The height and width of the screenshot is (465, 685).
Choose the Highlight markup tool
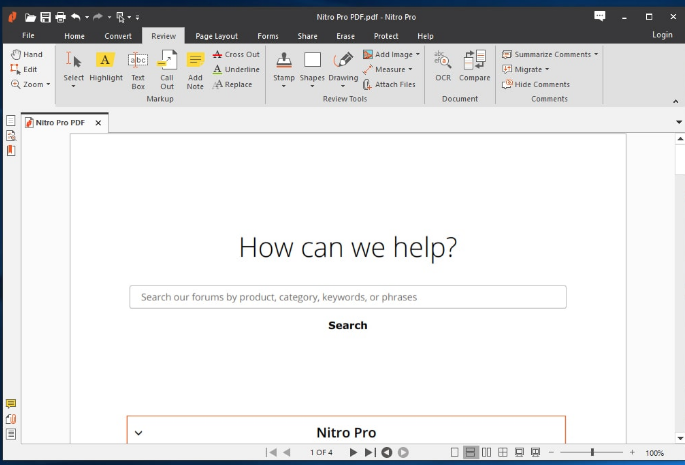click(x=106, y=67)
